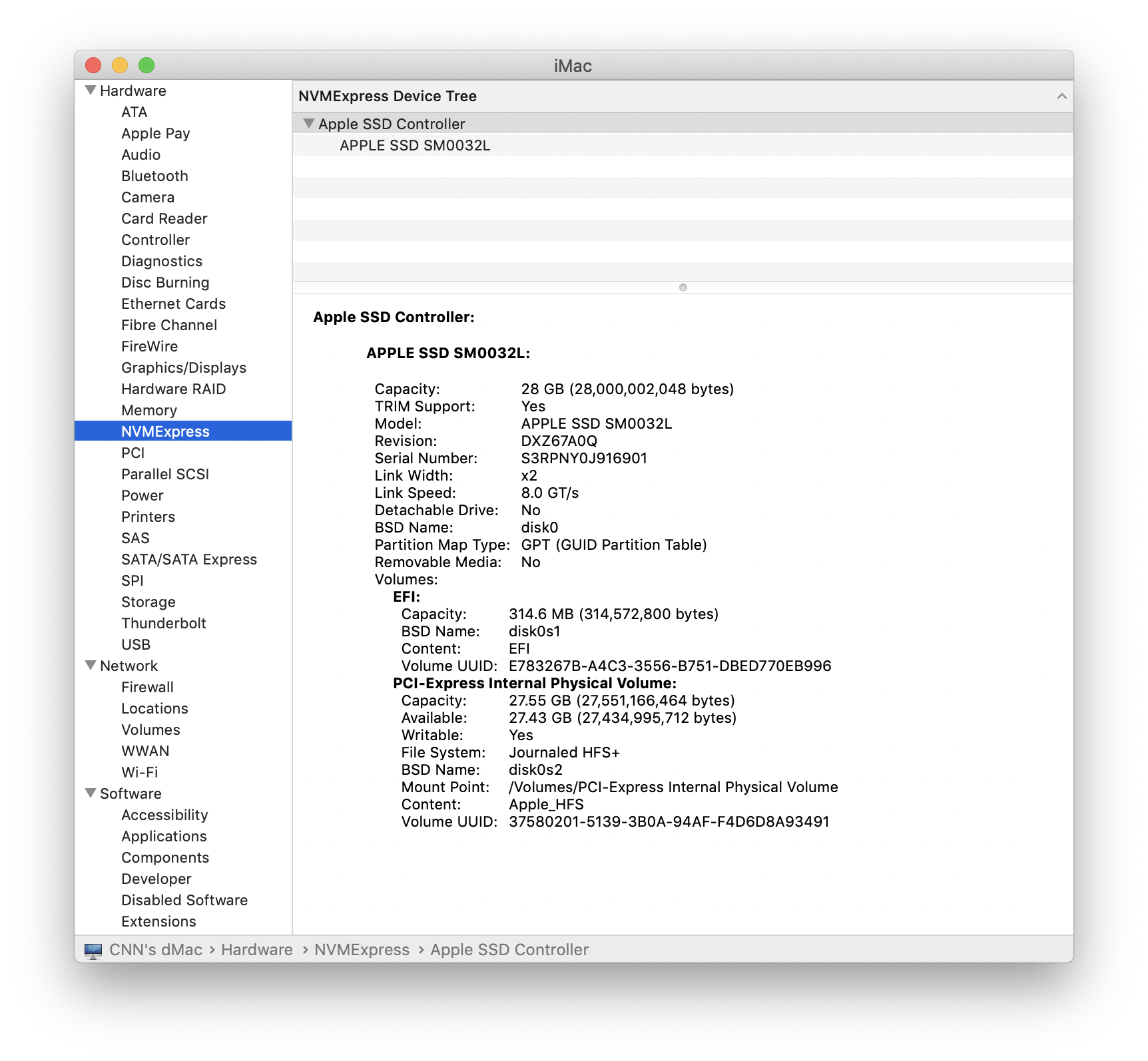
Task: Click Hardware in the path bar
Action: (257, 950)
